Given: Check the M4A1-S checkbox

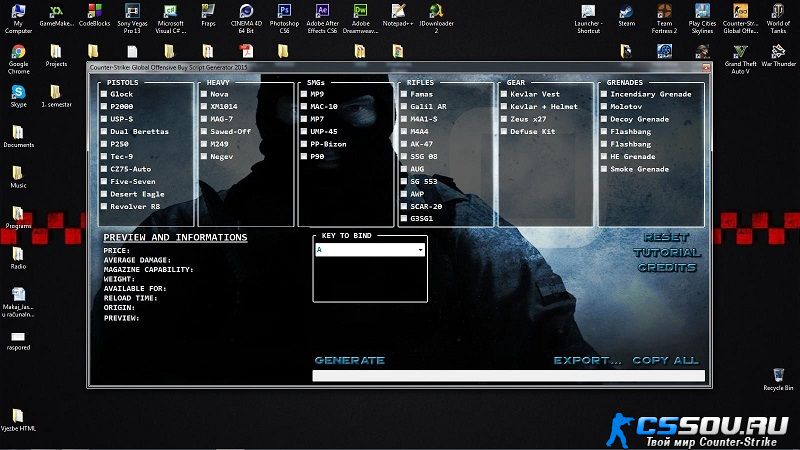Looking at the screenshot, I should (x=404, y=119).
